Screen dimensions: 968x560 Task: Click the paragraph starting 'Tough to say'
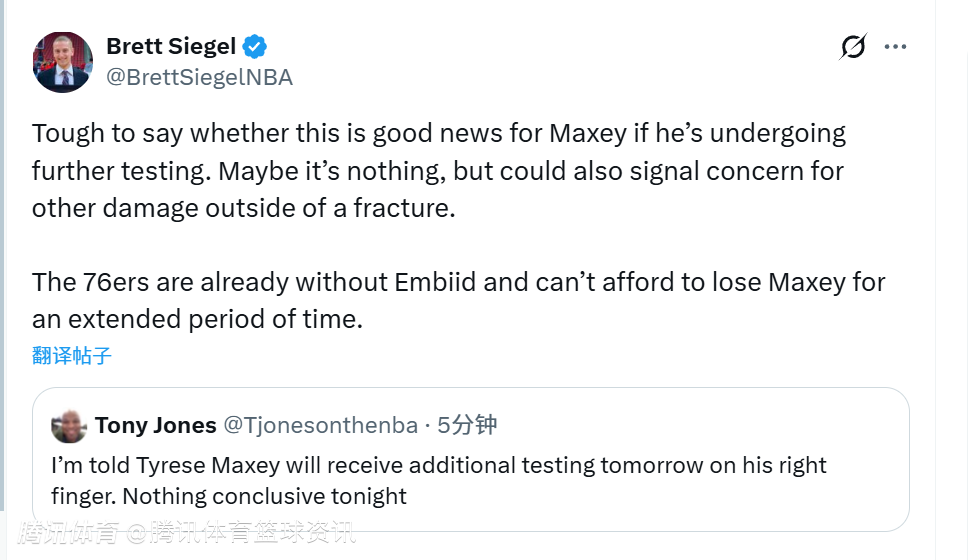pos(438,170)
